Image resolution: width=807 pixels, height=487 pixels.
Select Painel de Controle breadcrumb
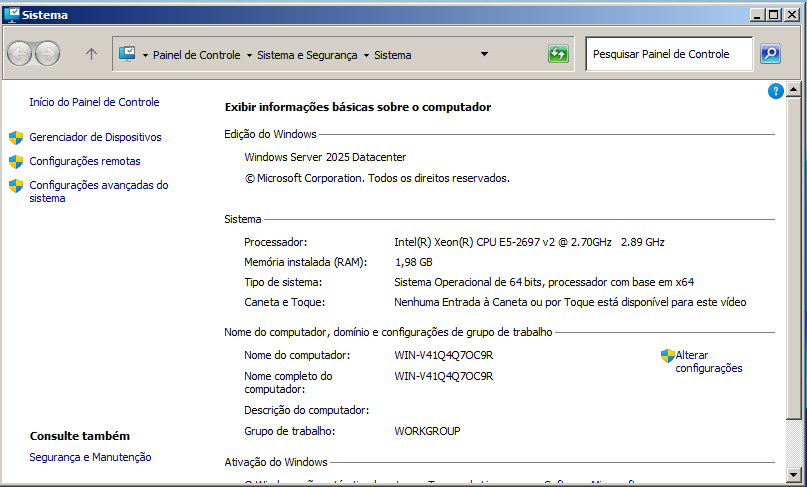tap(197, 55)
